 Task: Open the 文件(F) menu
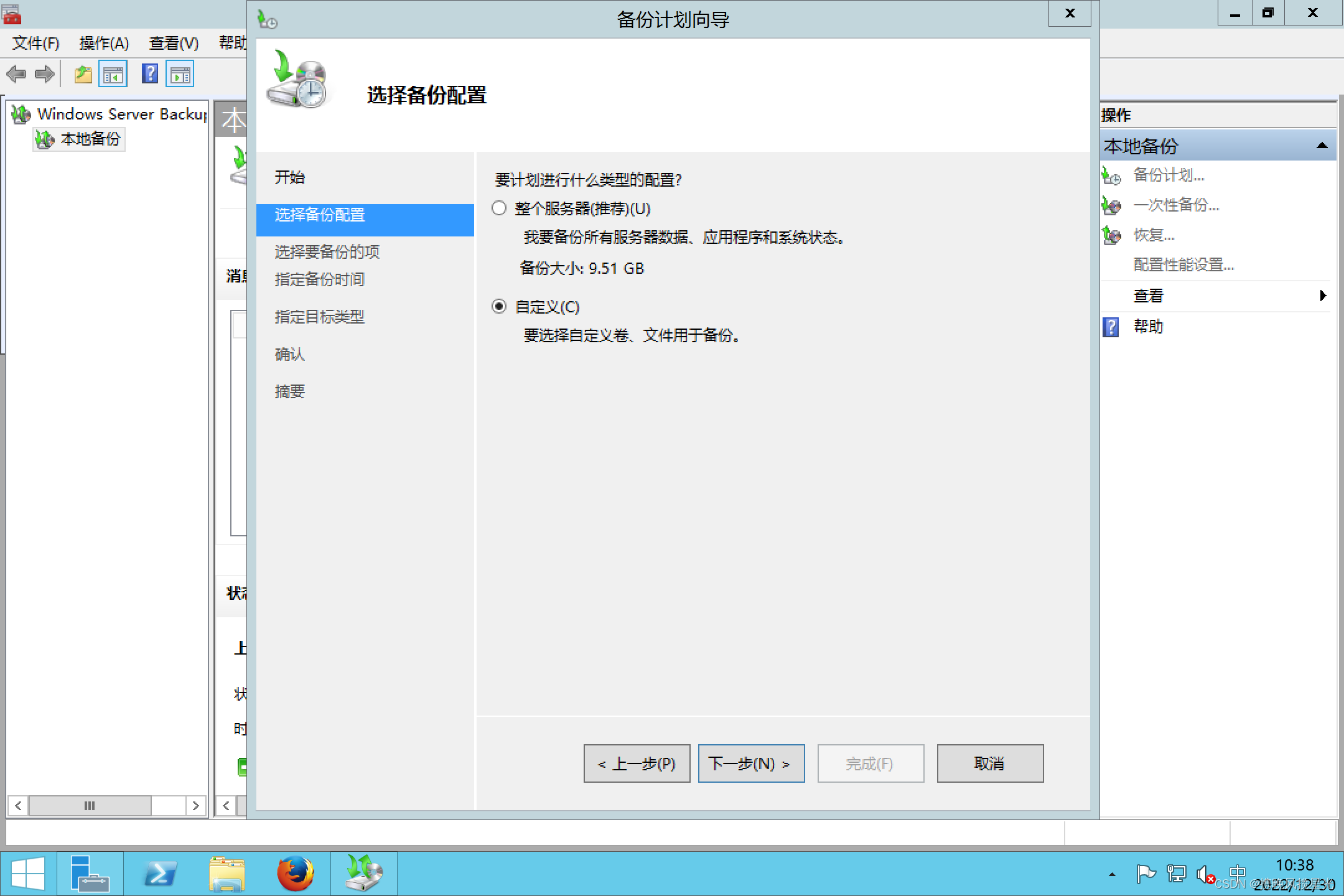coord(35,43)
